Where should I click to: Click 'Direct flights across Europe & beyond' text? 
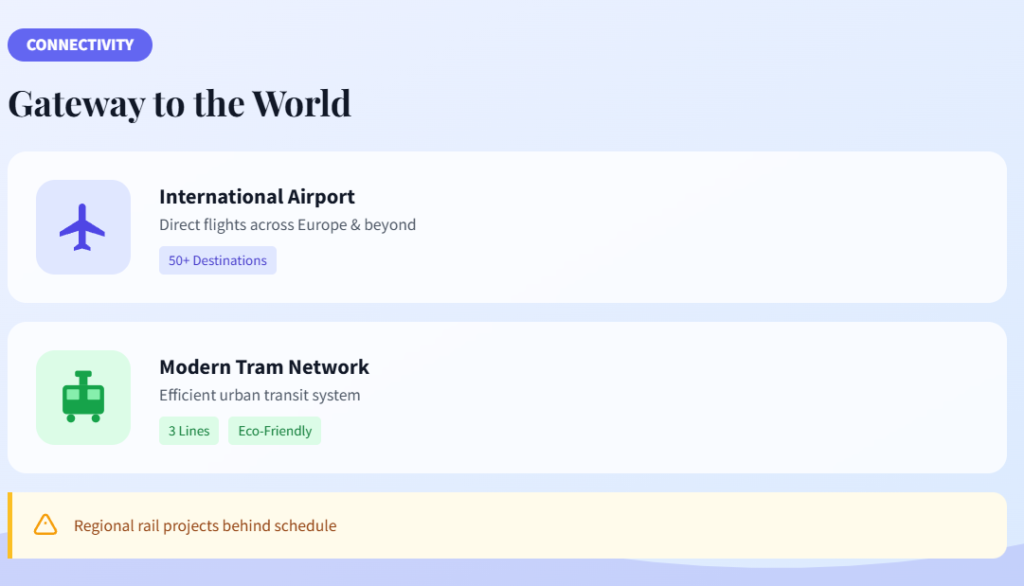tap(287, 225)
